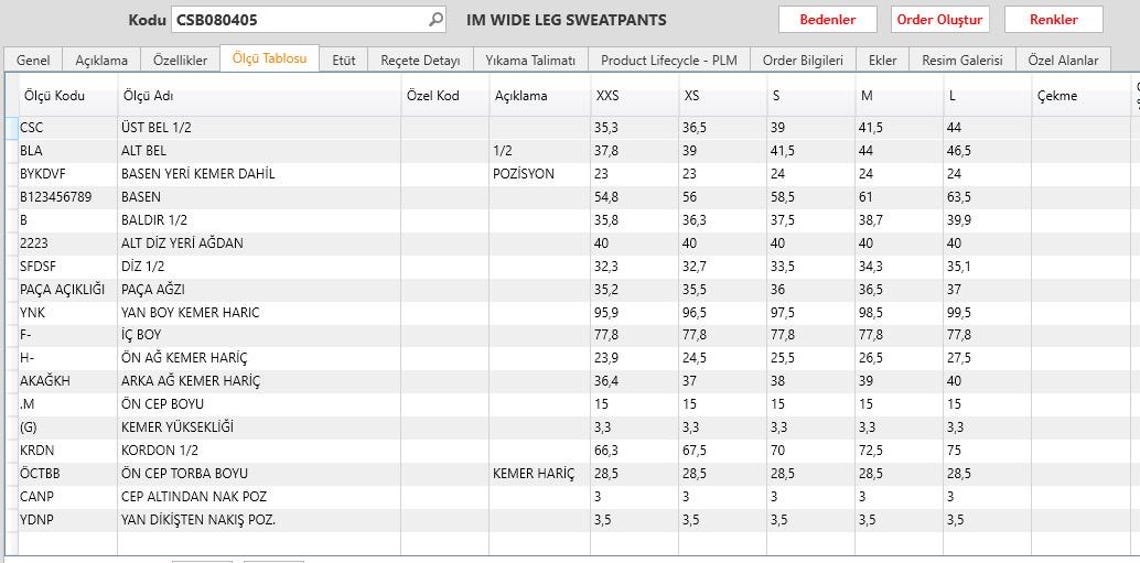Open the Bedenler button

(827, 20)
